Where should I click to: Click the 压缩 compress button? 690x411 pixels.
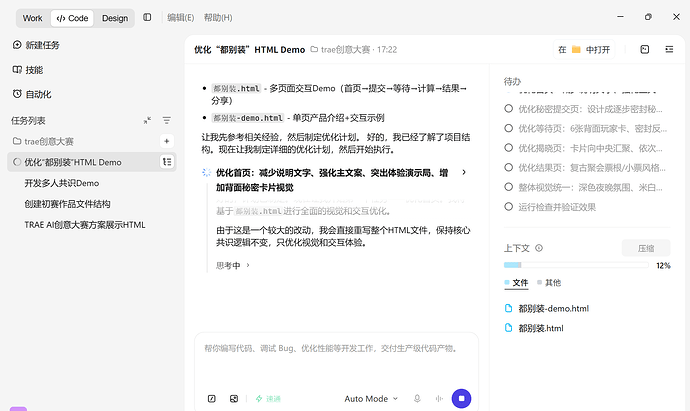pyautogui.click(x=646, y=248)
